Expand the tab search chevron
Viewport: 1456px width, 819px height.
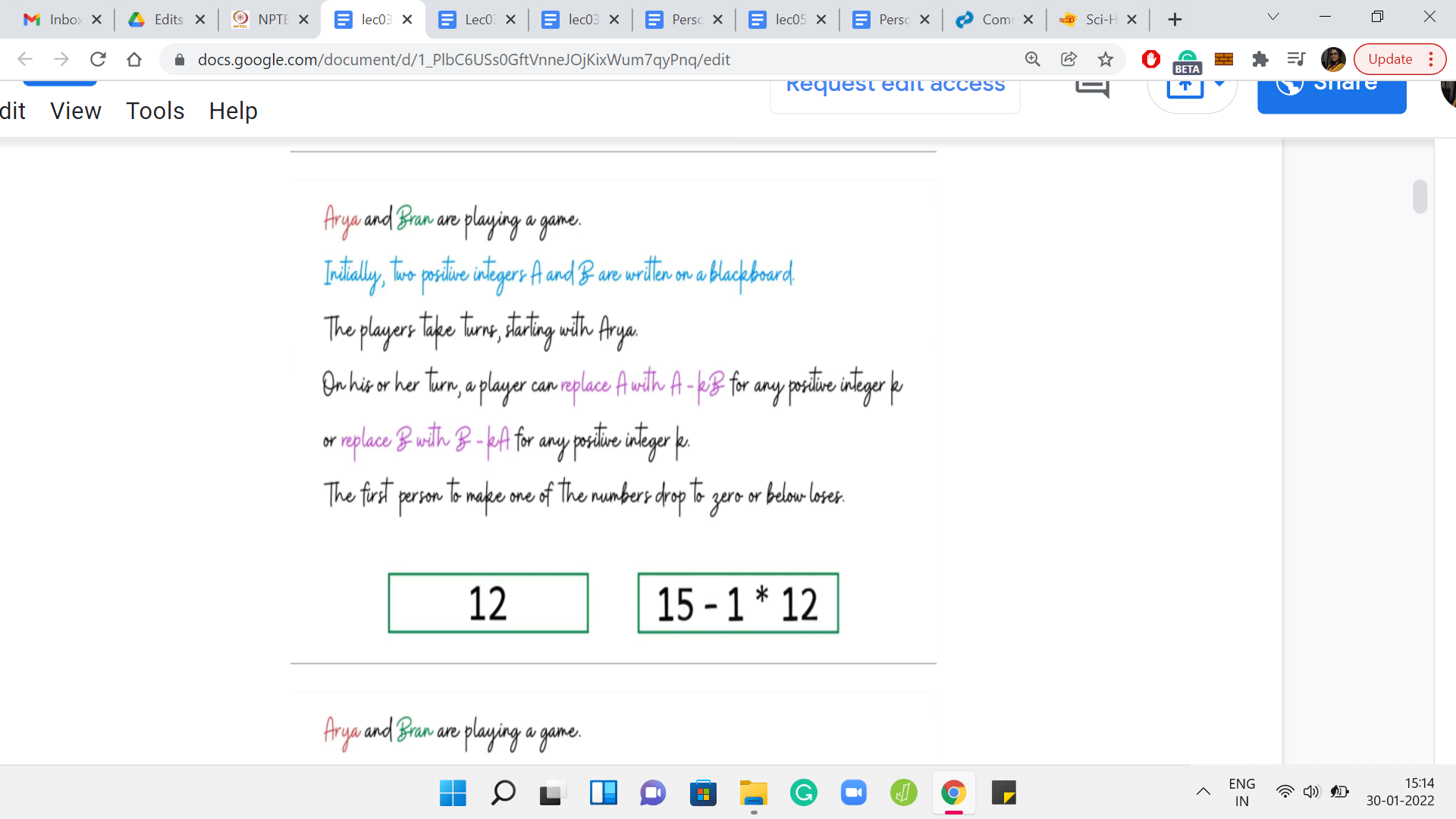pyautogui.click(x=1273, y=17)
